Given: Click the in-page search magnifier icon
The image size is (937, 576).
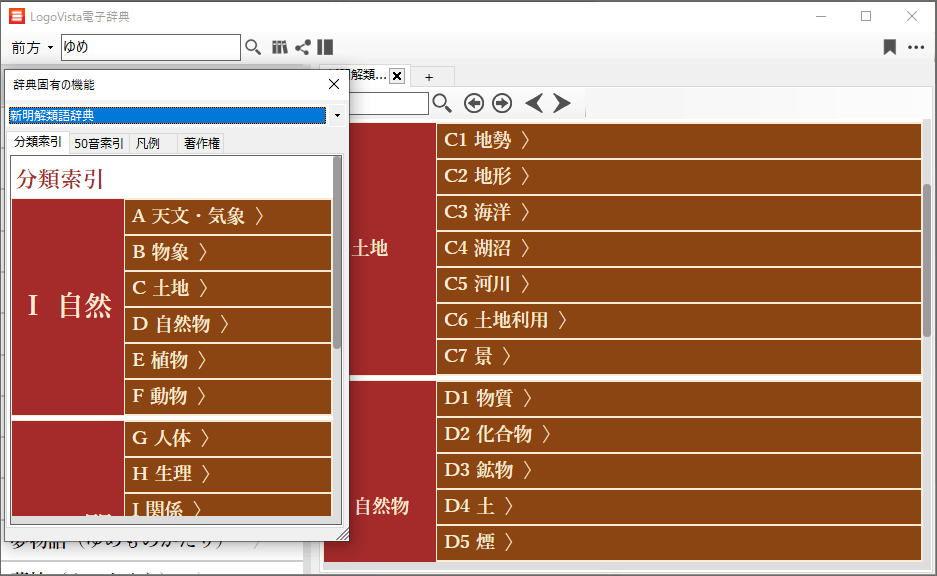Looking at the screenshot, I should [442, 103].
